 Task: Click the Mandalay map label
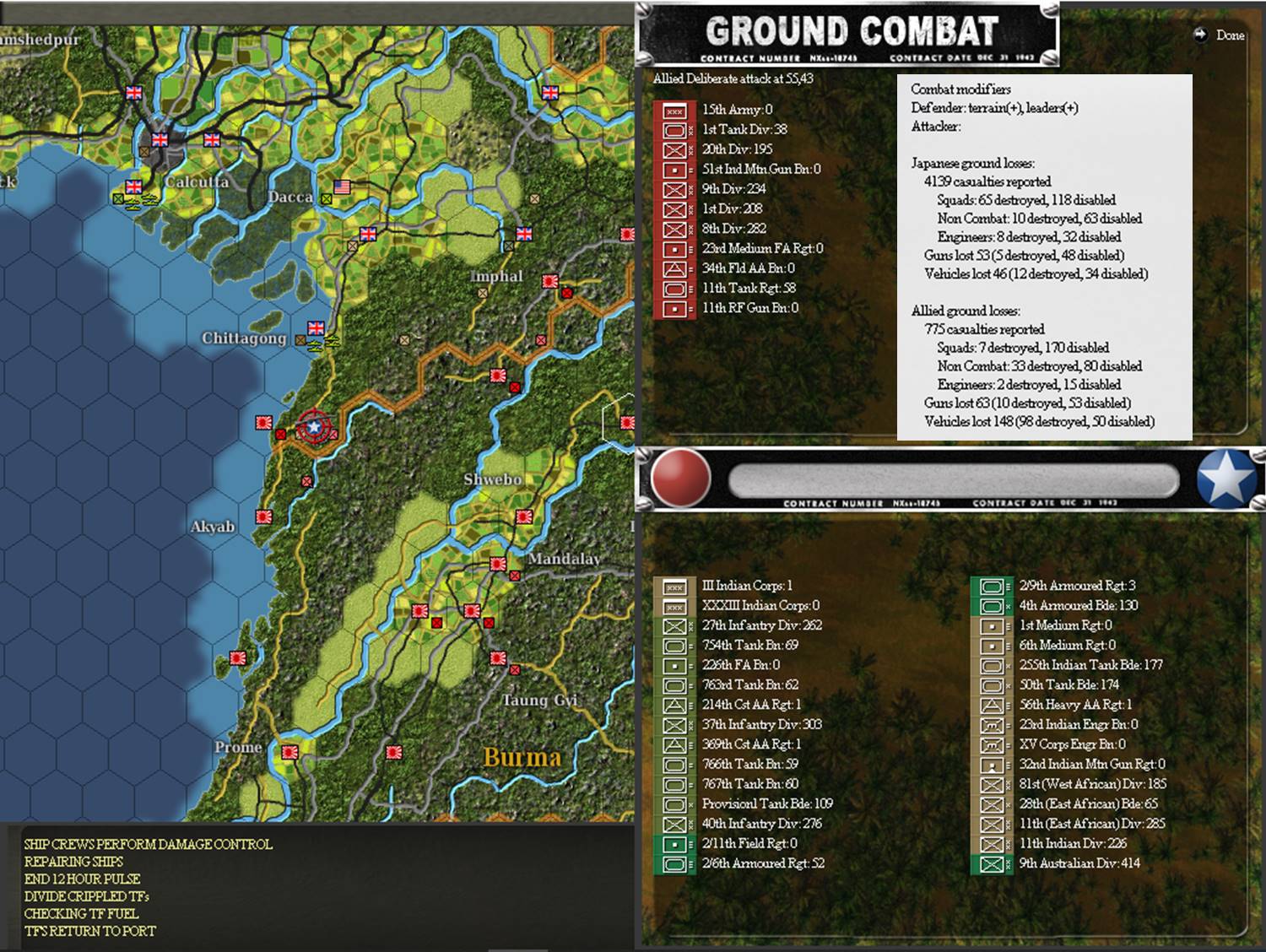[x=564, y=559]
